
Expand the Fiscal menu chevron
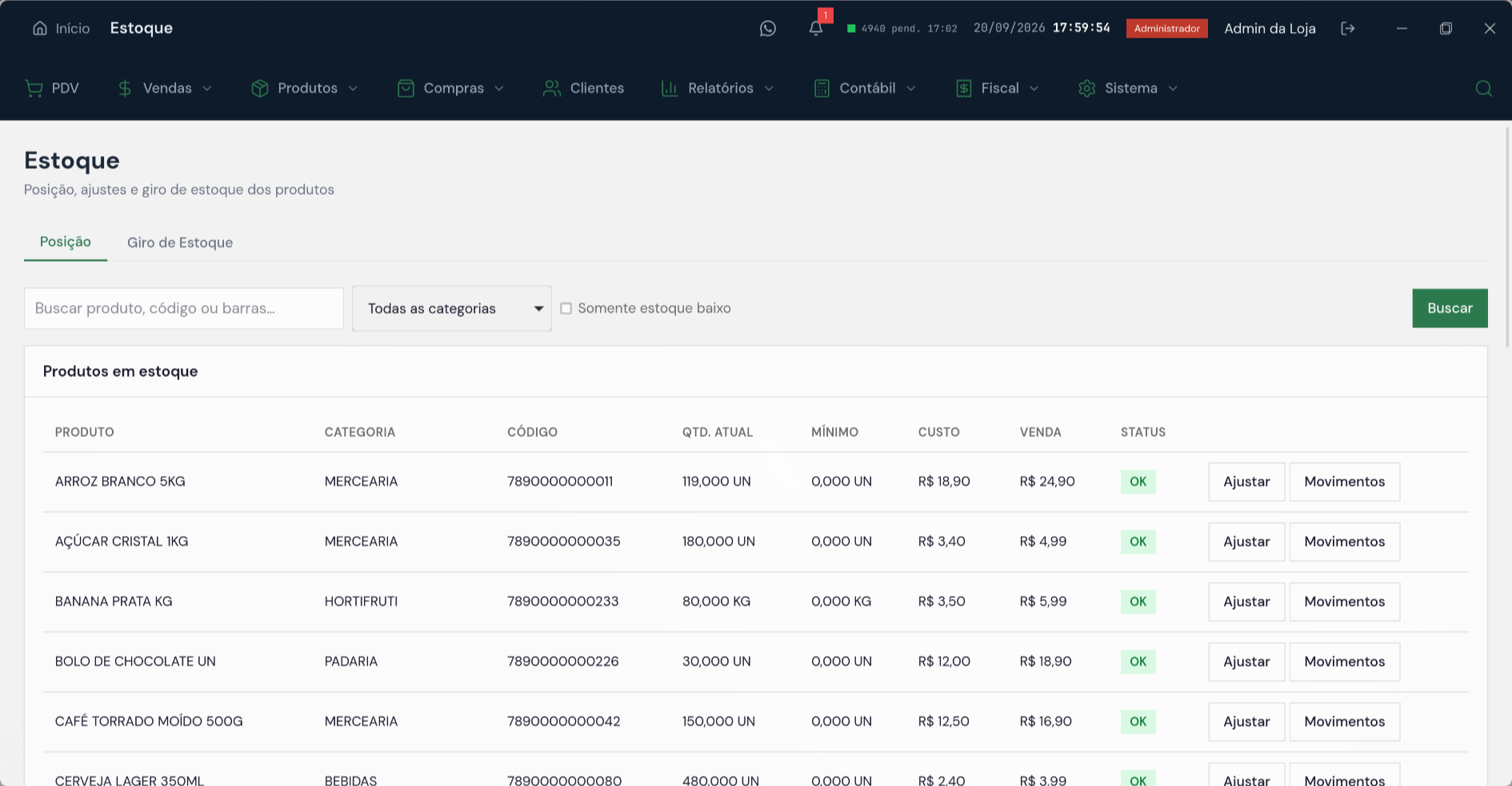(x=1034, y=88)
